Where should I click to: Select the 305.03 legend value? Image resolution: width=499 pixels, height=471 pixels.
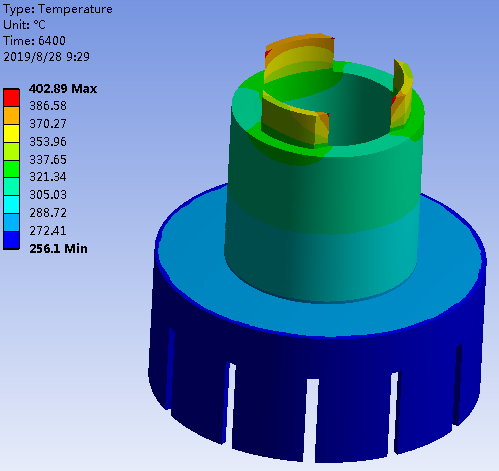coord(48,195)
